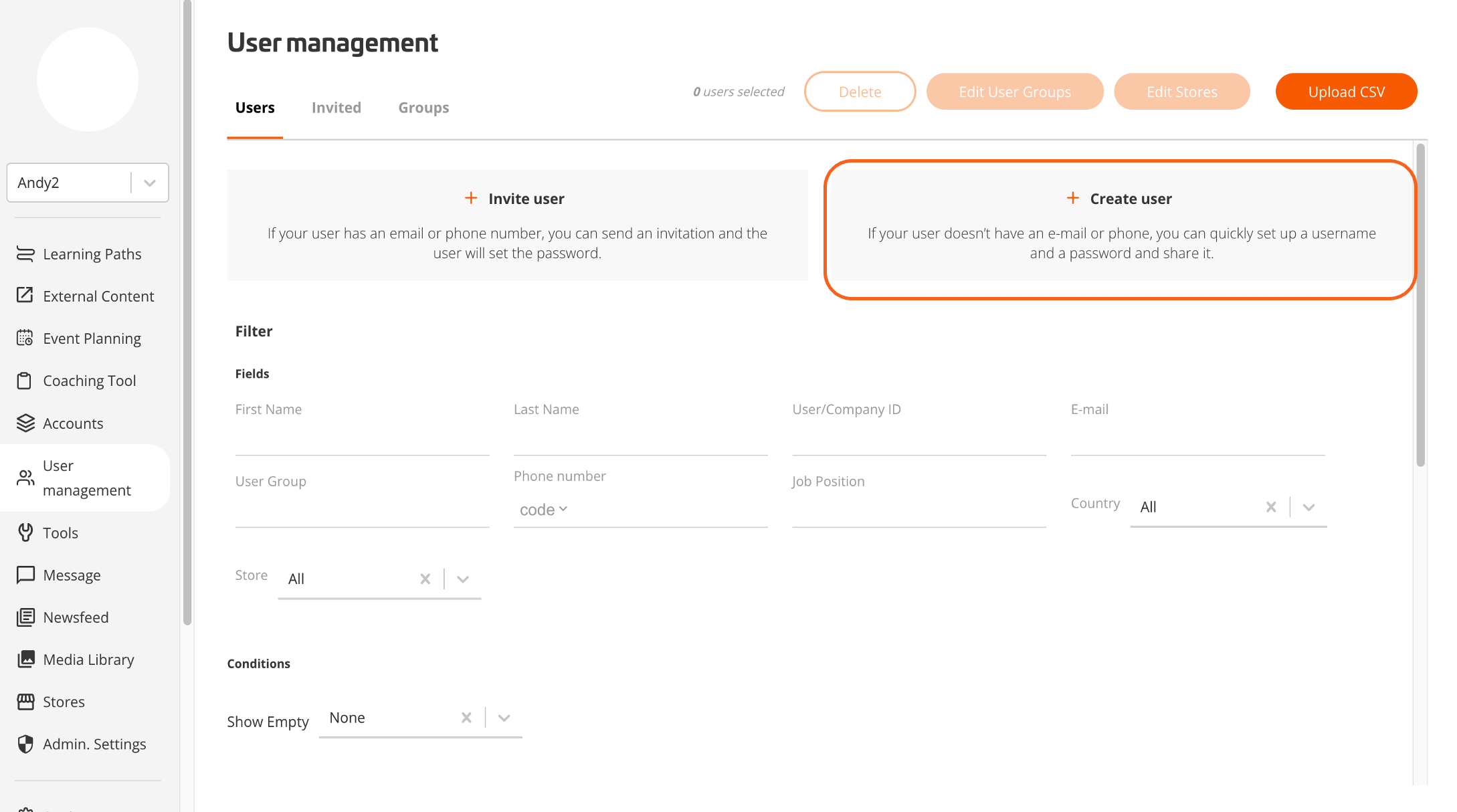Expand the Show Empty dropdown chevron

(504, 718)
